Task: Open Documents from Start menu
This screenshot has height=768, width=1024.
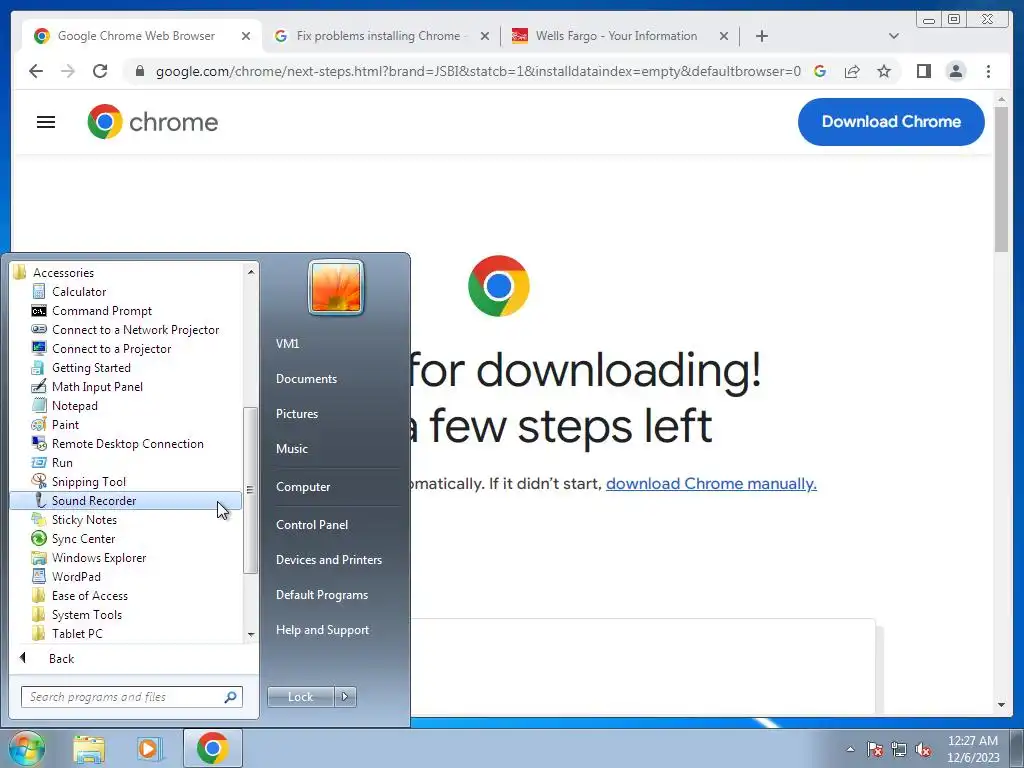Action: [x=306, y=379]
